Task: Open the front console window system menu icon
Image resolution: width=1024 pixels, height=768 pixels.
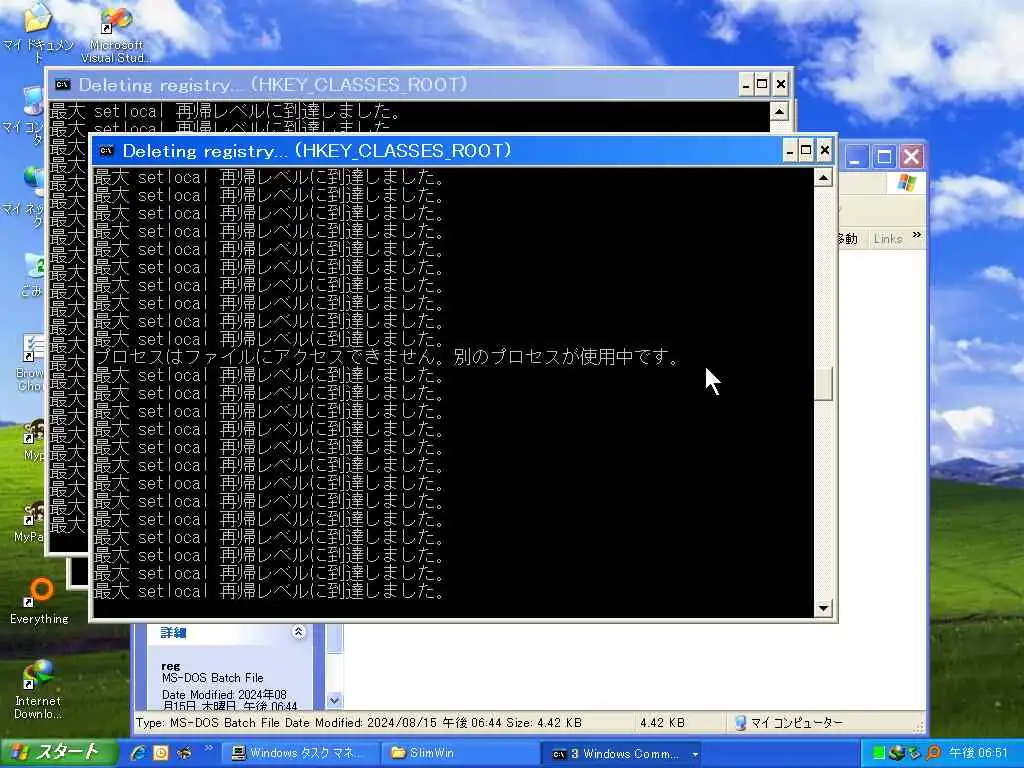Action: point(106,151)
